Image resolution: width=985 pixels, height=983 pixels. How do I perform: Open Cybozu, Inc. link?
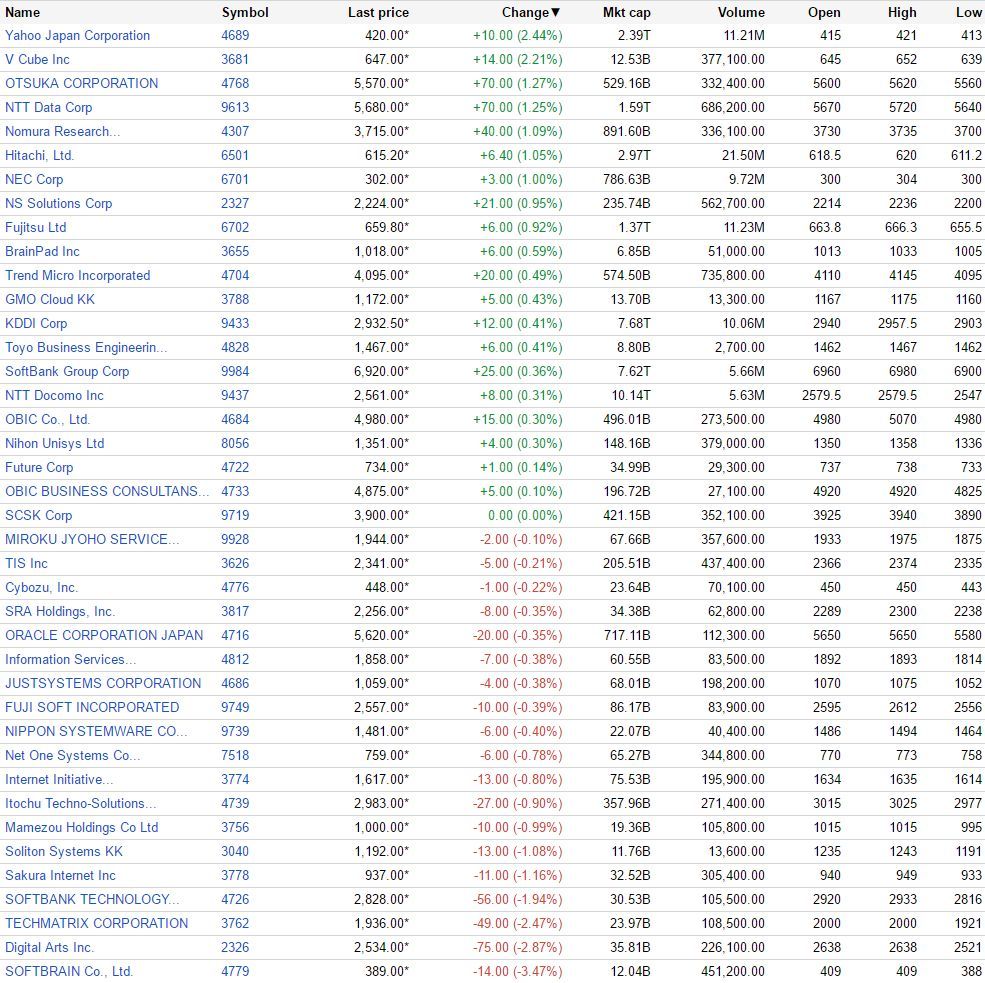[41, 587]
